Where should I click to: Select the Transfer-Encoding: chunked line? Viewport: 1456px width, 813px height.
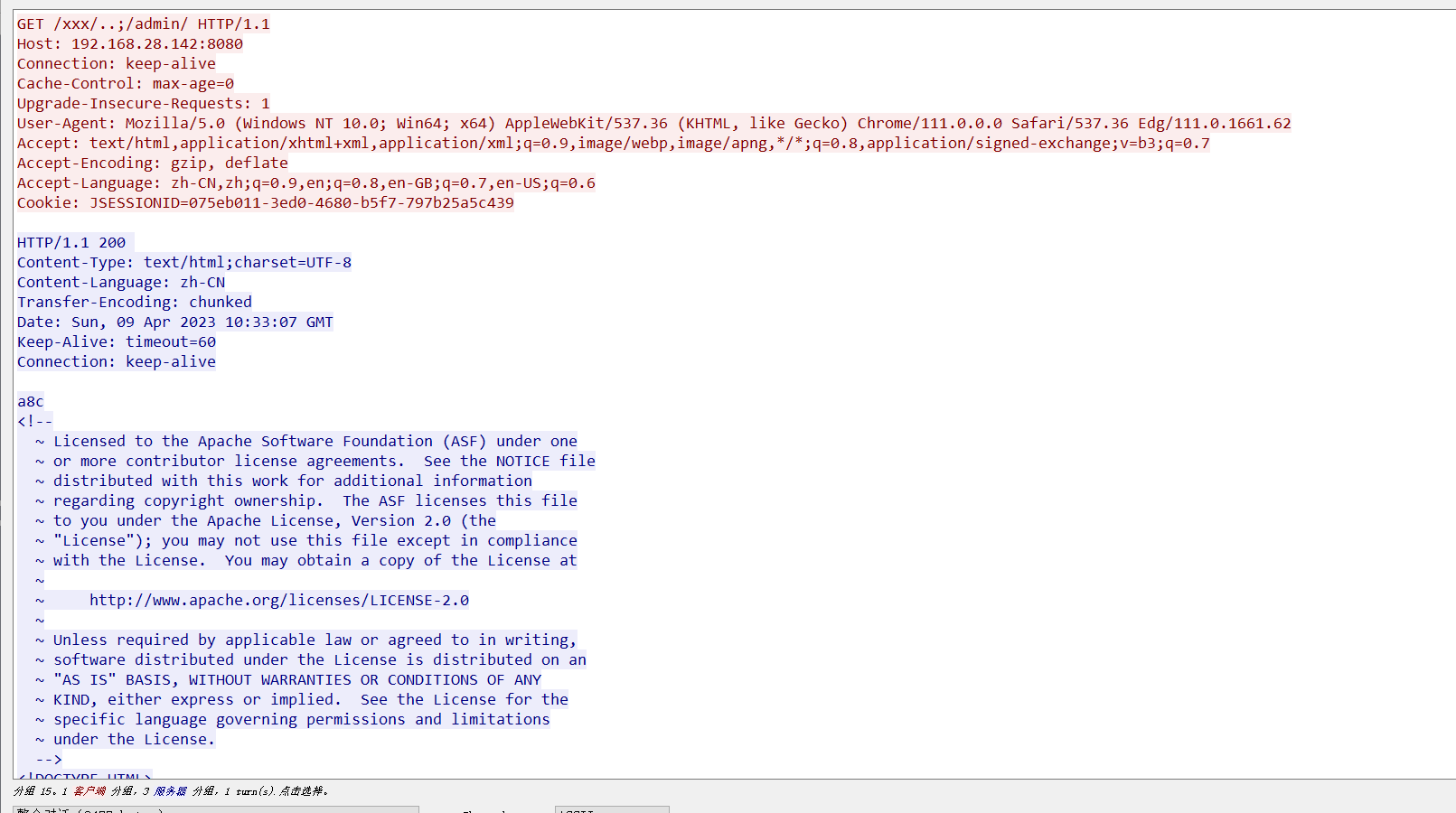tap(135, 302)
